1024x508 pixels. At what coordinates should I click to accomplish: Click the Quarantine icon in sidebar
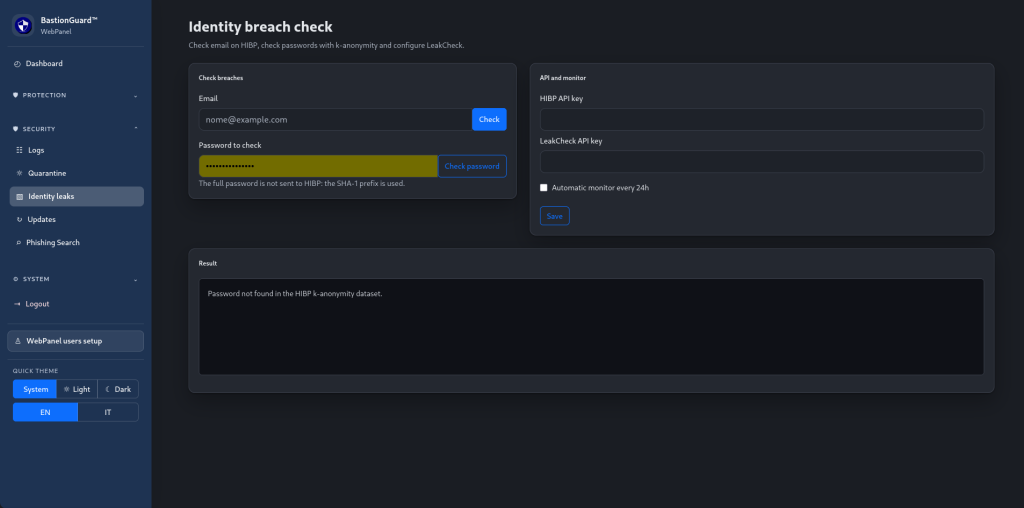click(x=19, y=174)
